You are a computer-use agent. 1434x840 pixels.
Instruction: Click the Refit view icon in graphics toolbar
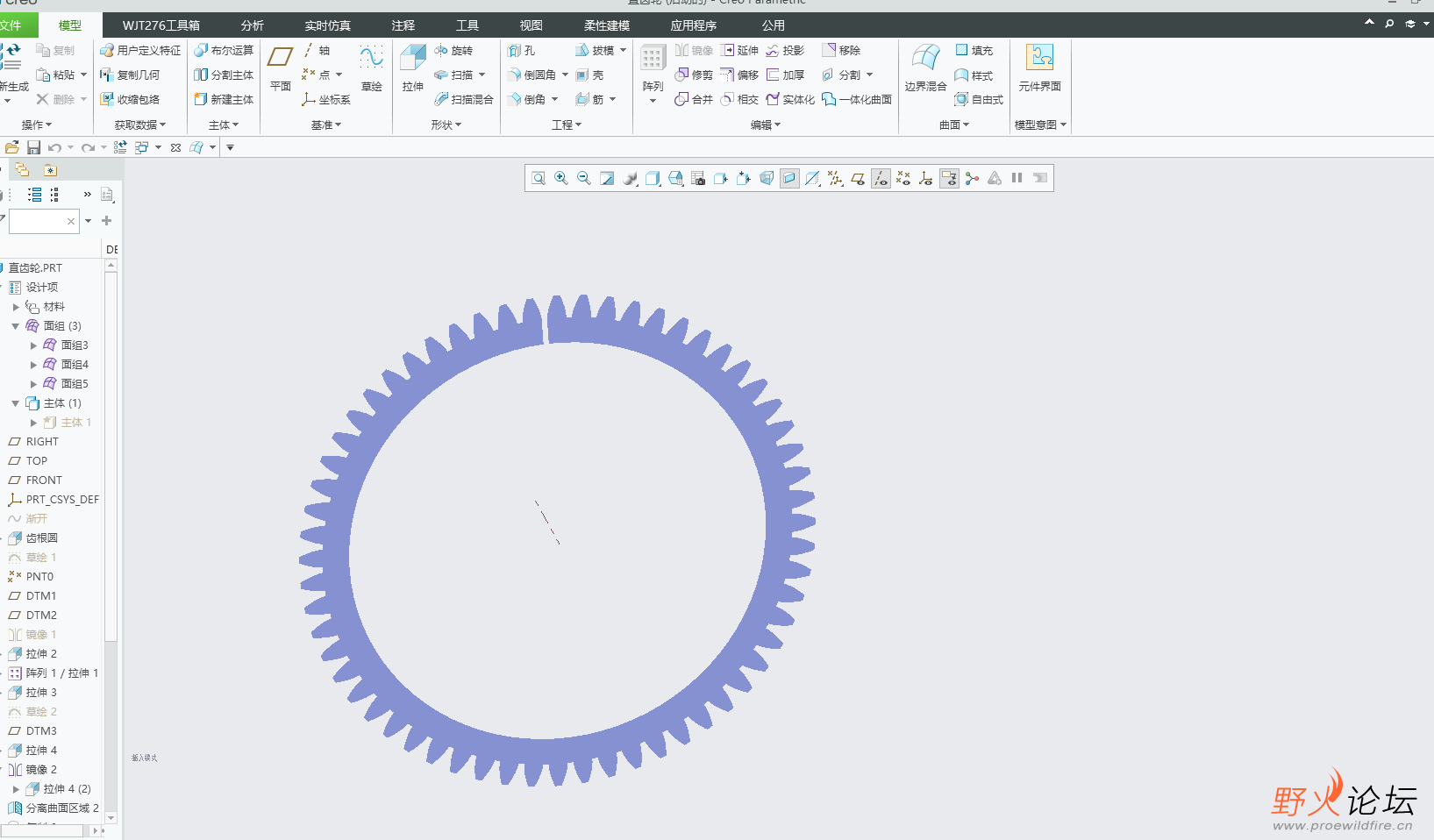point(539,179)
